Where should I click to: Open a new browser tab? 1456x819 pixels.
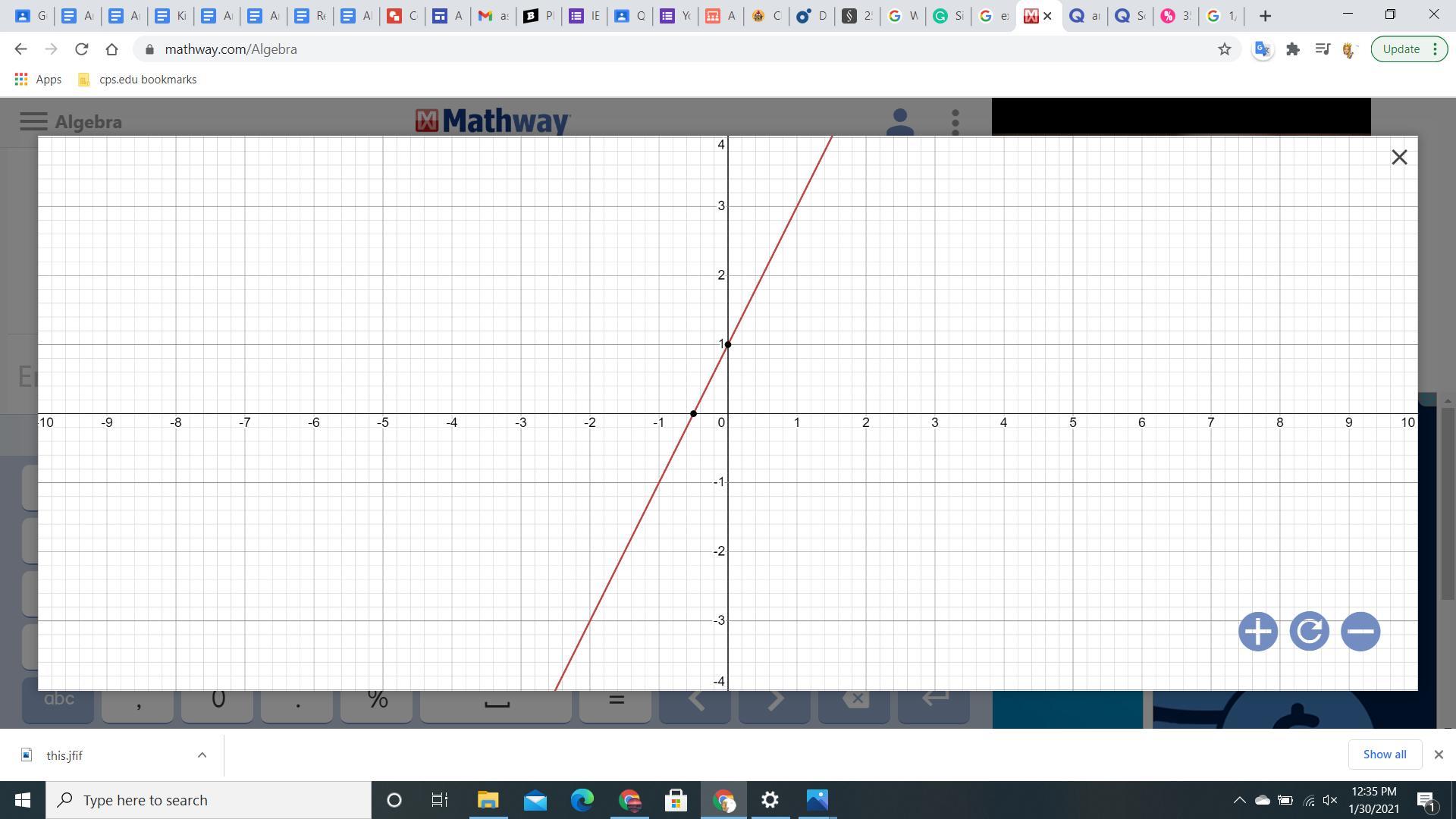click(x=1265, y=16)
